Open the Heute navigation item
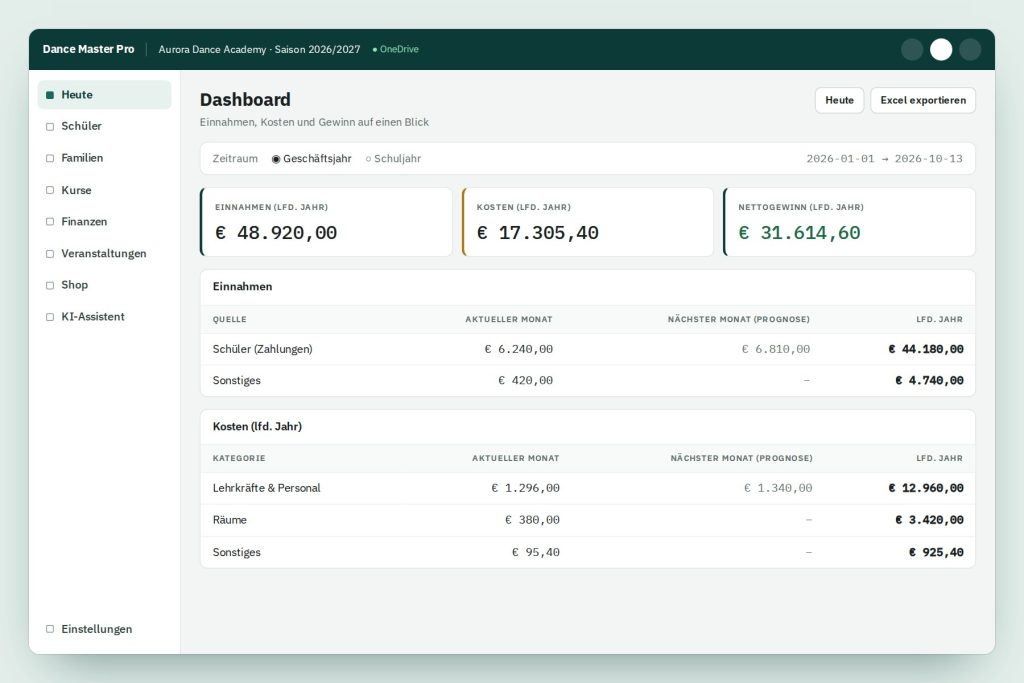Image resolution: width=1024 pixels, height=683 pixels. pos(104,95)
